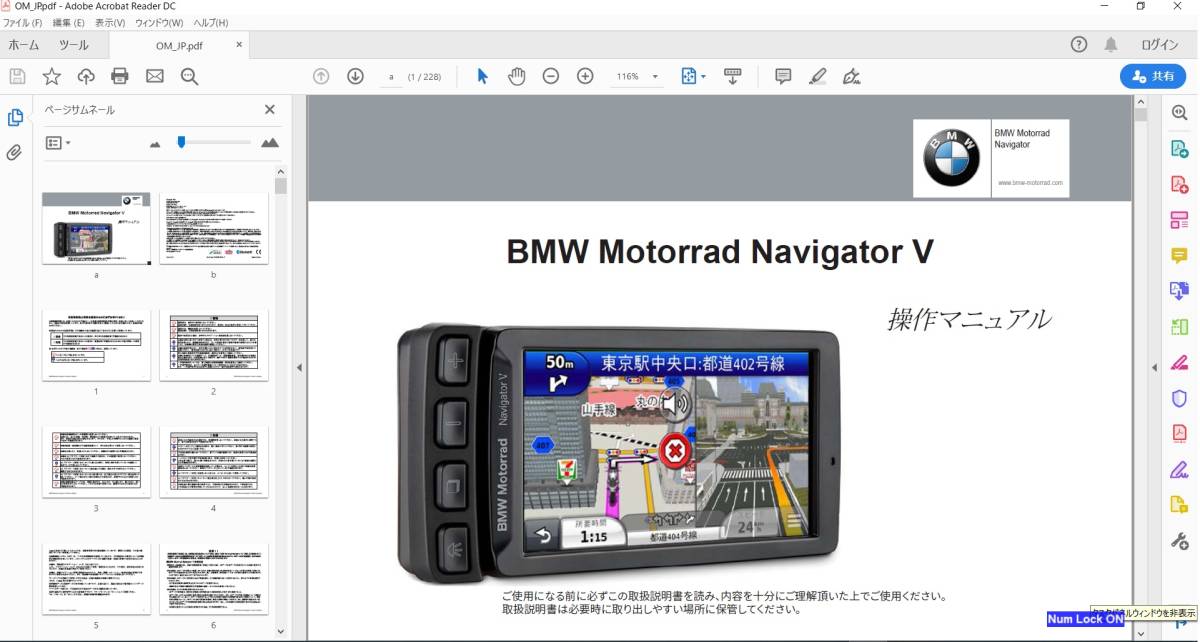This screenshot has width=1200, height=642.
Task: Click the www.bmw-motorrad.com link in document
Action: [1030, 183]
